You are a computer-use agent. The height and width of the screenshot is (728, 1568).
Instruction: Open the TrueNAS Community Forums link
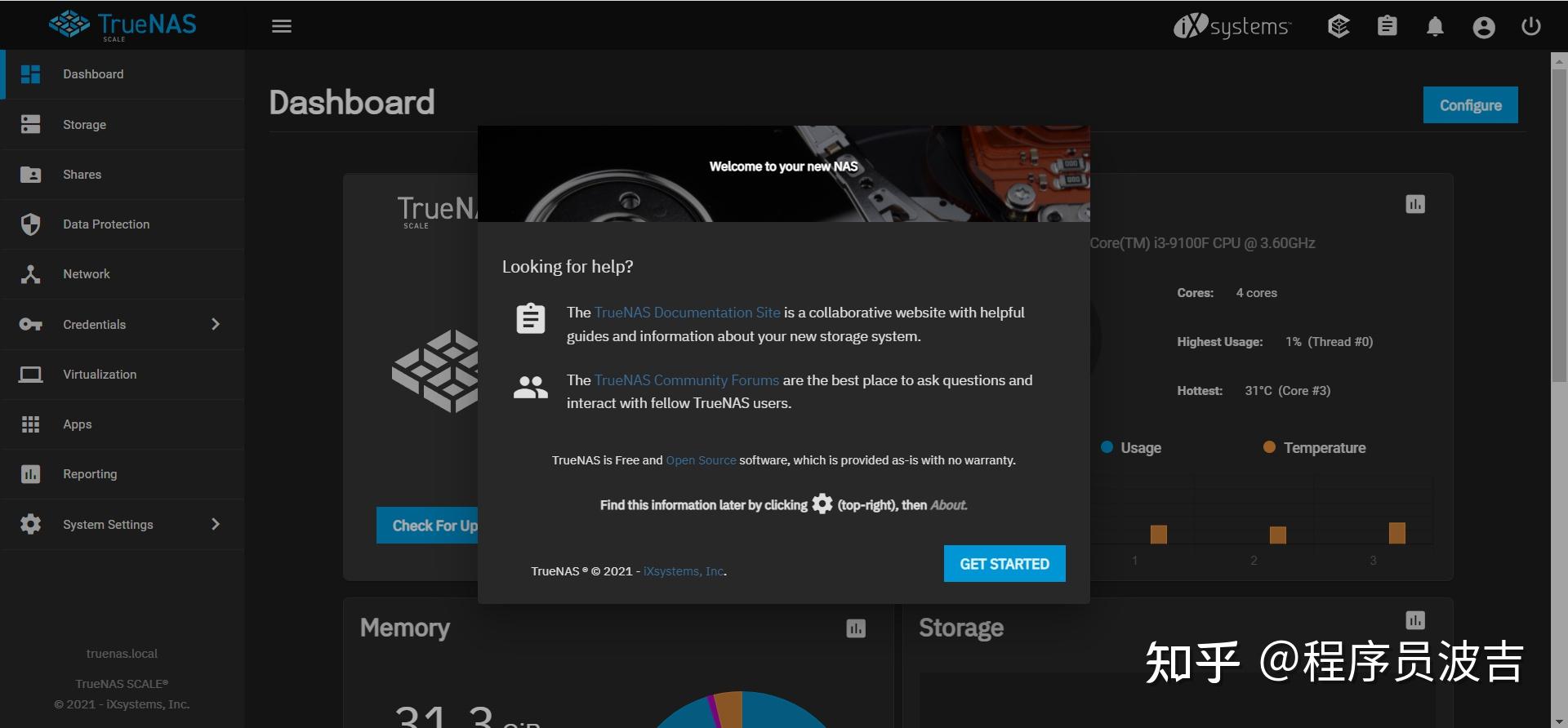(686, 380)
